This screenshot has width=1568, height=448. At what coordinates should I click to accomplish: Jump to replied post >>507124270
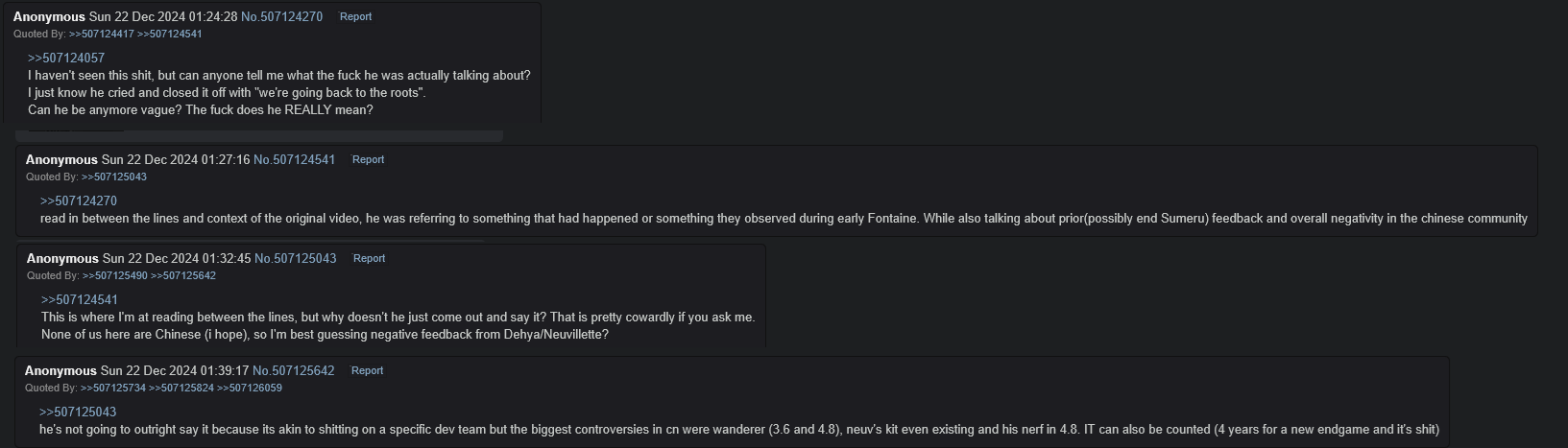click(79, 201)
